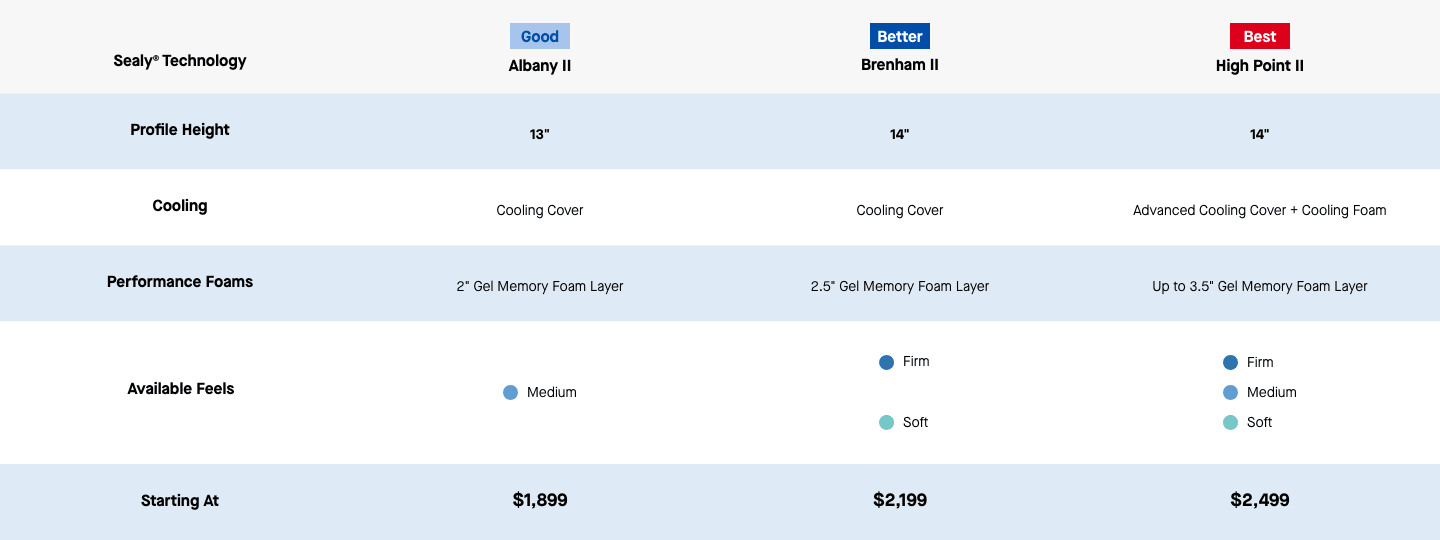Click the Firm label under High Point II
The width and height of the screenshot is (1440, 540).
coord(1260,363)
